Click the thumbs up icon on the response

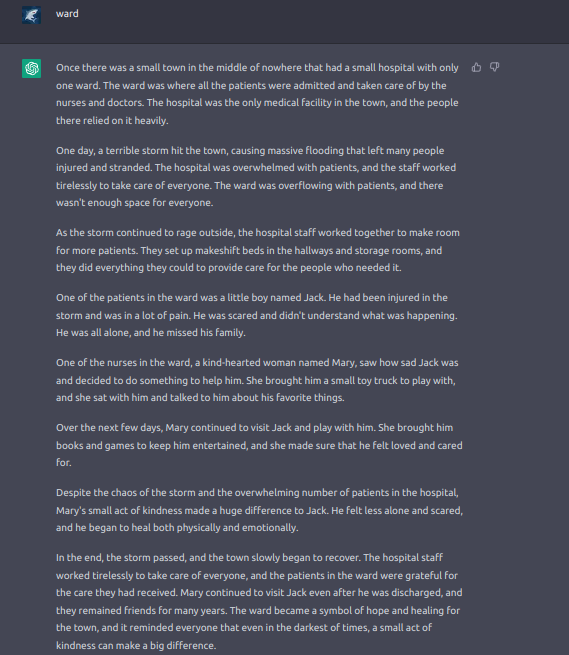476,67
